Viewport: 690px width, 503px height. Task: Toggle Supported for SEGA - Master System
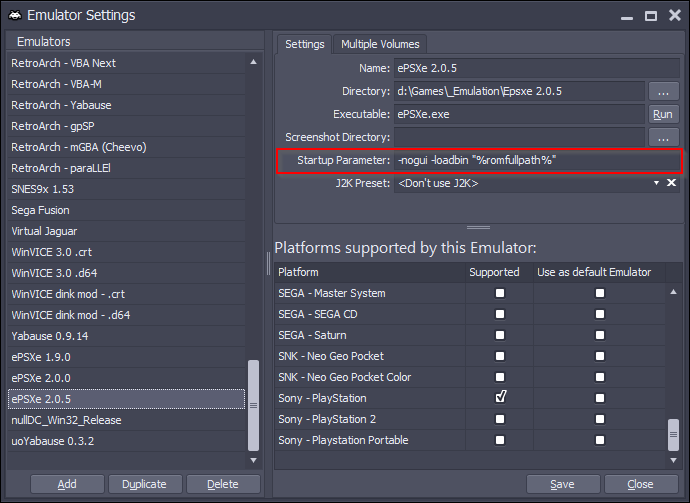(x=500, y=293)
